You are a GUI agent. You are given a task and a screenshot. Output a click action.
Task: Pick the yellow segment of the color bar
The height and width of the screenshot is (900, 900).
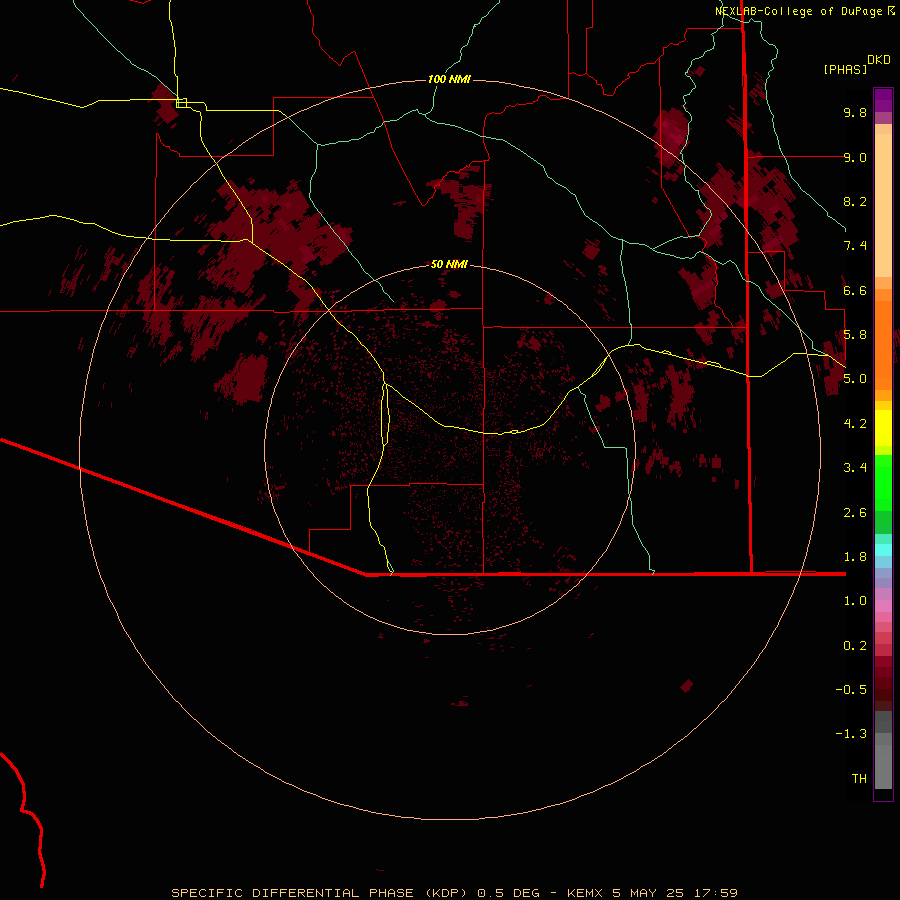tap(883, 427)
